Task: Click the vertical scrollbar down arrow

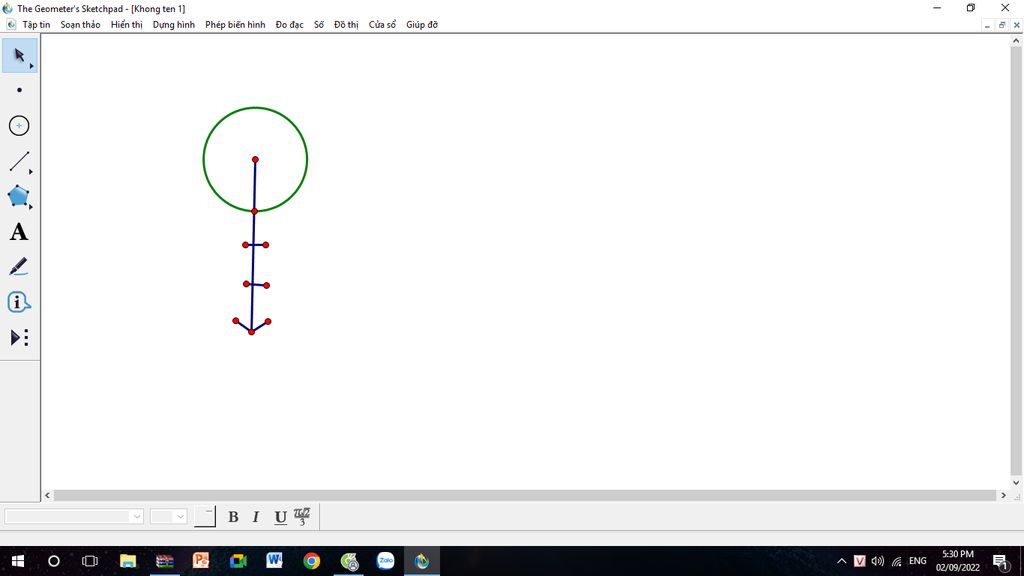Action: (x=1016, y=483)
